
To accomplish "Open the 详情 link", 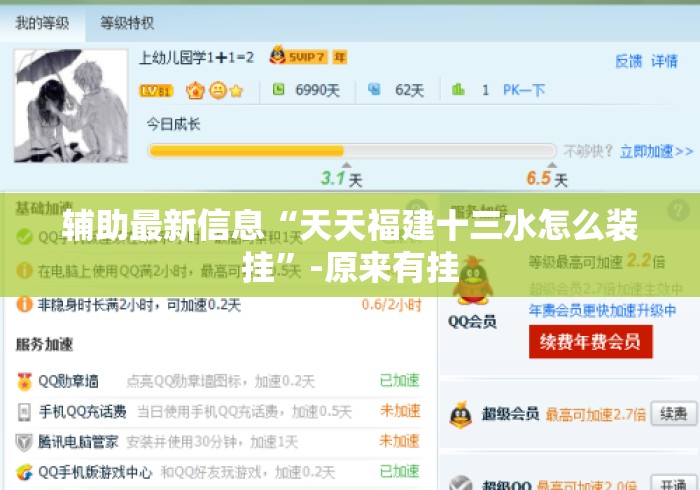I will coord(664,61).
